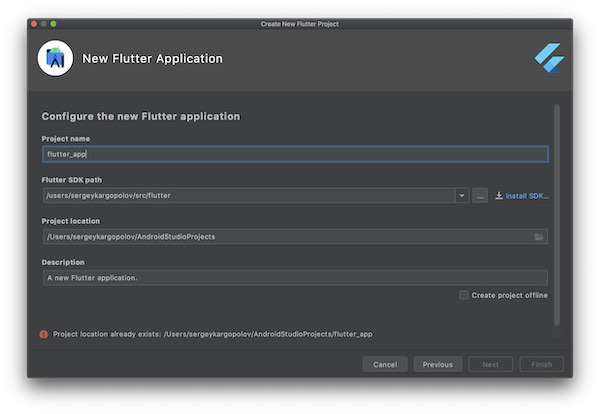Click the vertical scrollbar on the right
This screenshot has width=600, height=414.
click(x=557, y=215)
